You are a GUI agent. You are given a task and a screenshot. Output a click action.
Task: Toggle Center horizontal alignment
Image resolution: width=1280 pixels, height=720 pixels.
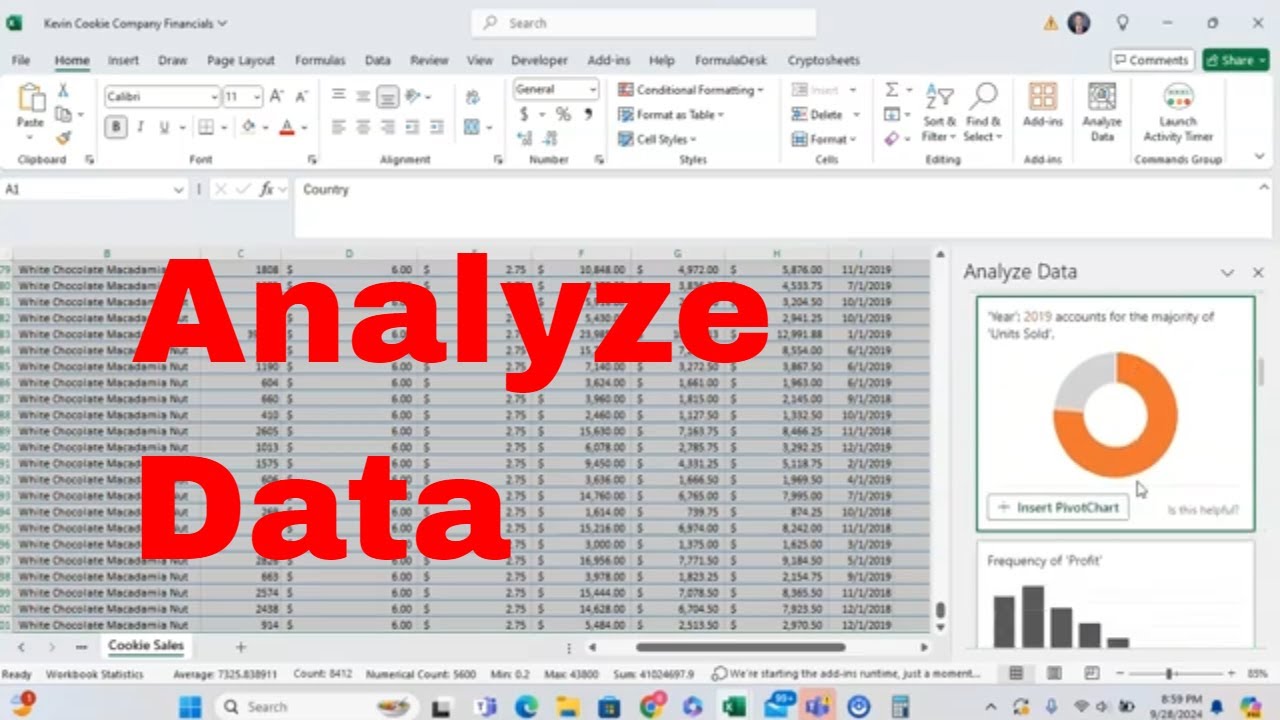[x=363, y=127]
